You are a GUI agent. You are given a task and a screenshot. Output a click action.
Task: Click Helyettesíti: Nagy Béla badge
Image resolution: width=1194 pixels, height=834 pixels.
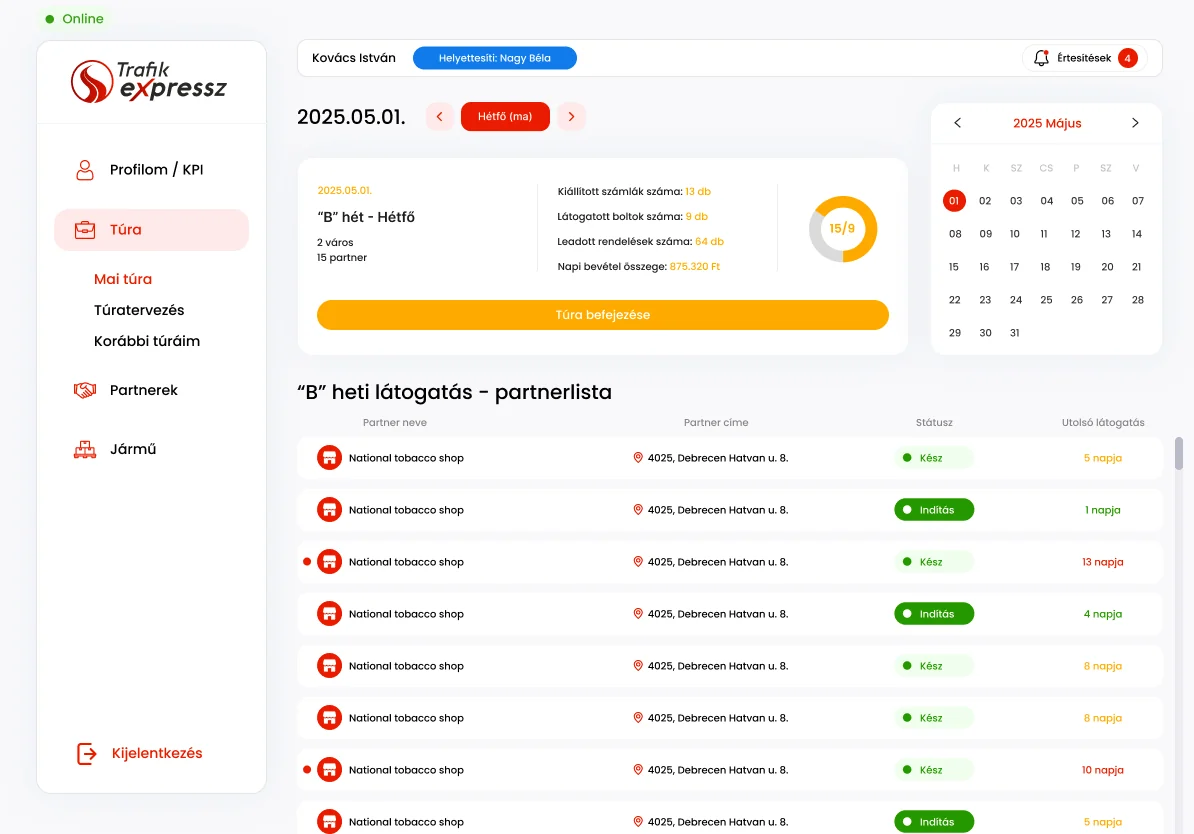point(495,58)
